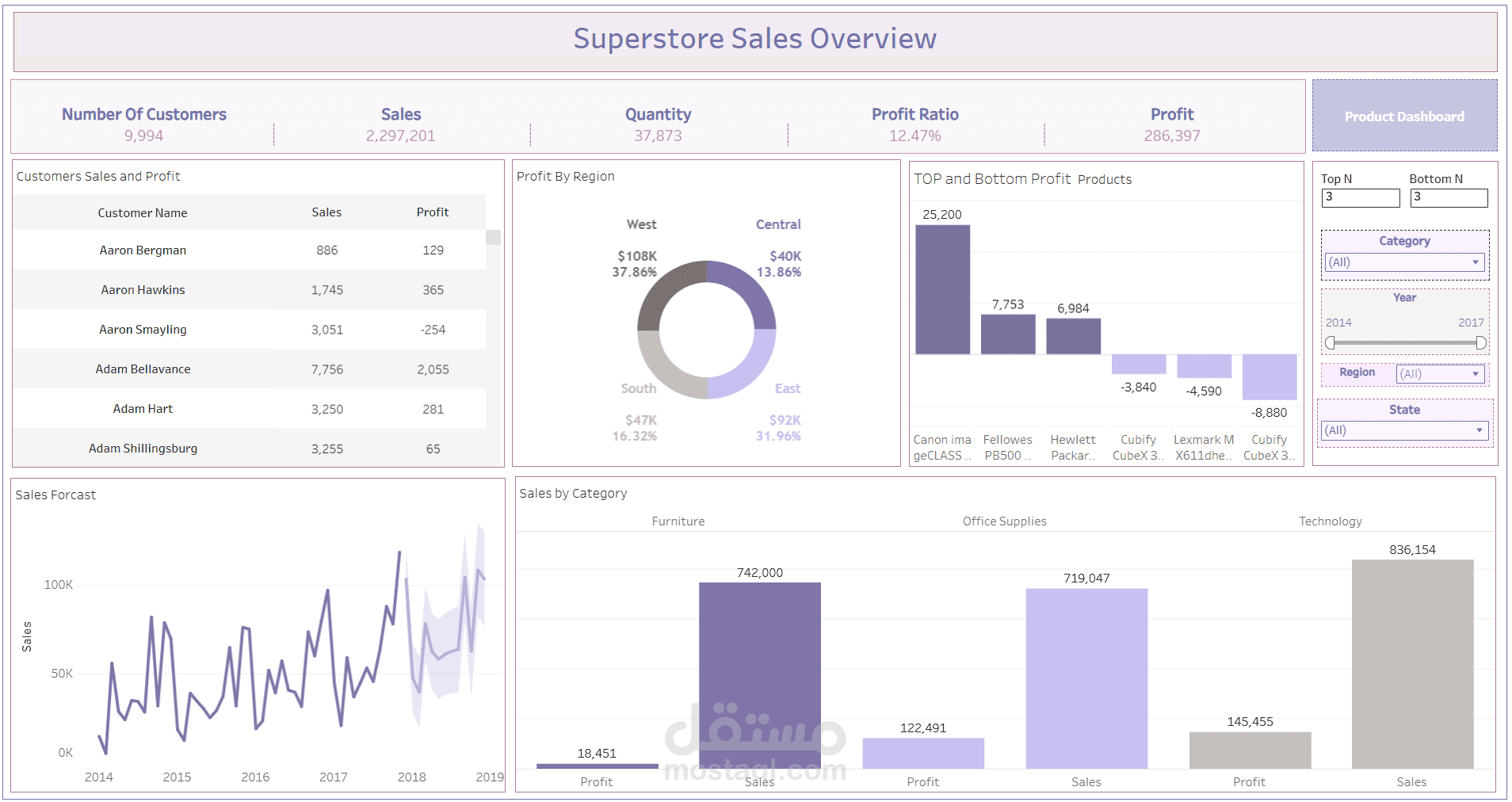Click the Furniture Profit bar 18,451
Screen dimensions: 1512x802
click(597, 766)
